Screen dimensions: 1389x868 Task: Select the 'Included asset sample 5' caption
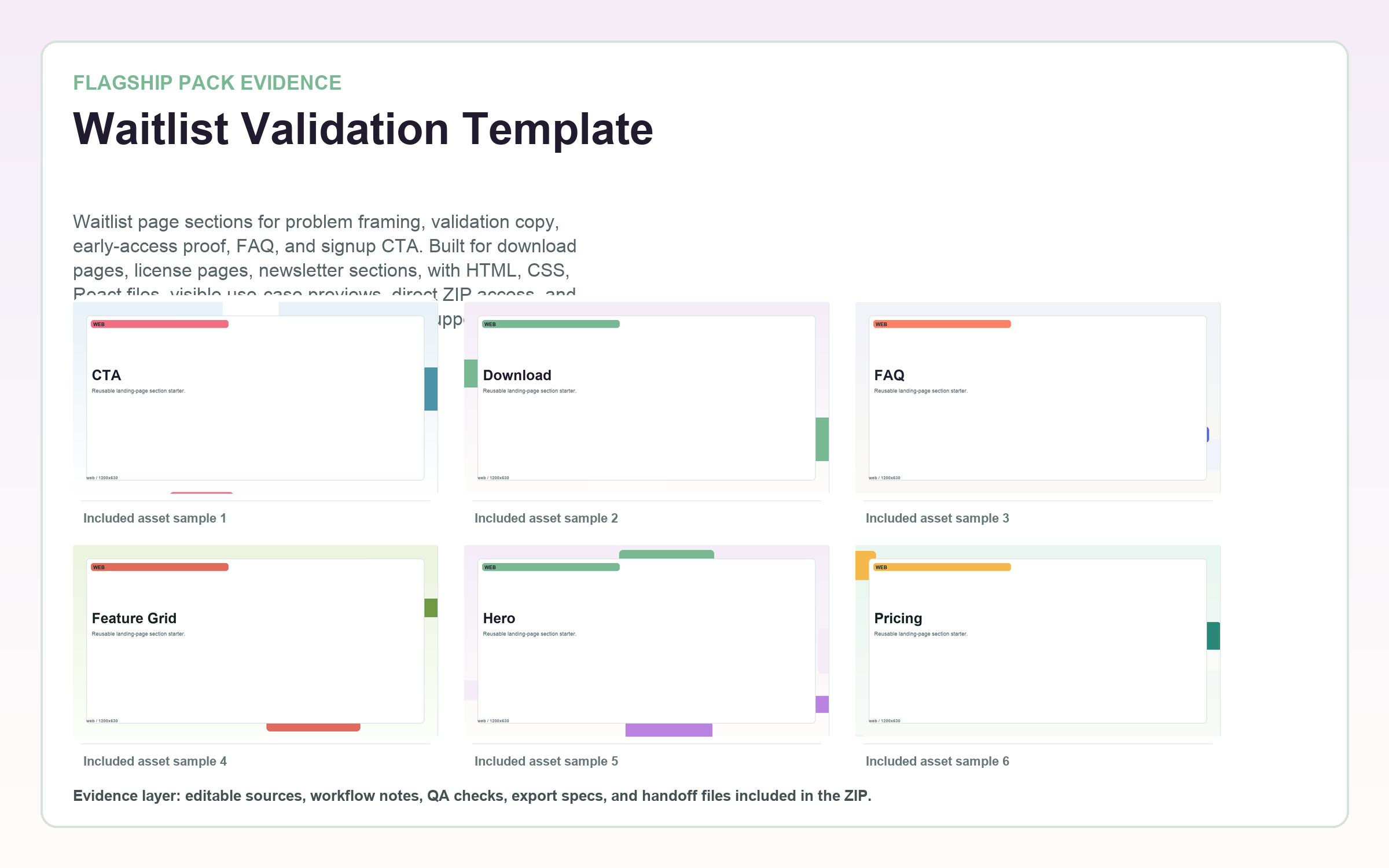[x=546, y=762]
